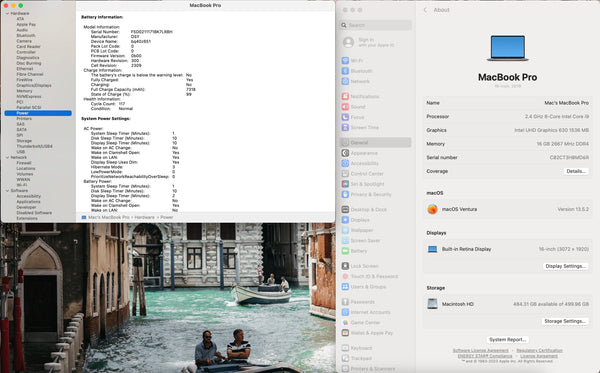Click Sign in with your Apple ID

pos(368,42)
